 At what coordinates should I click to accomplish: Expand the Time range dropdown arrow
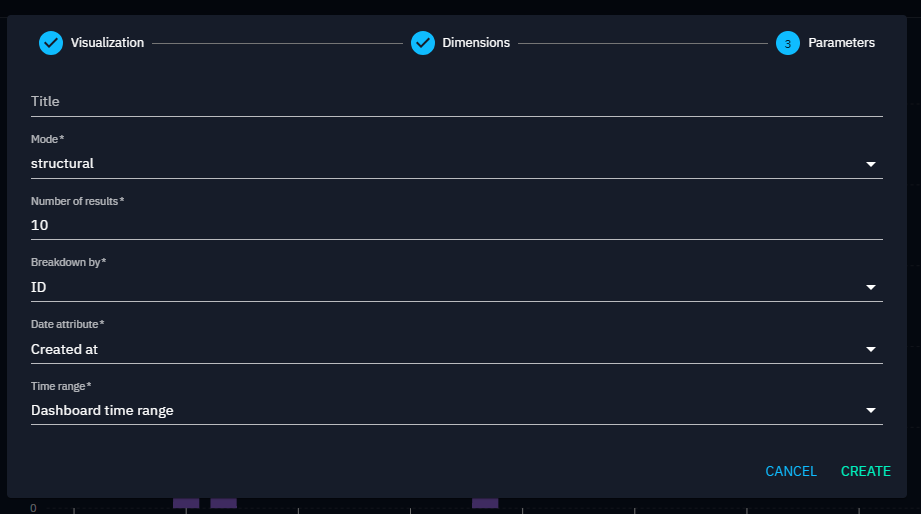(870, 411)
